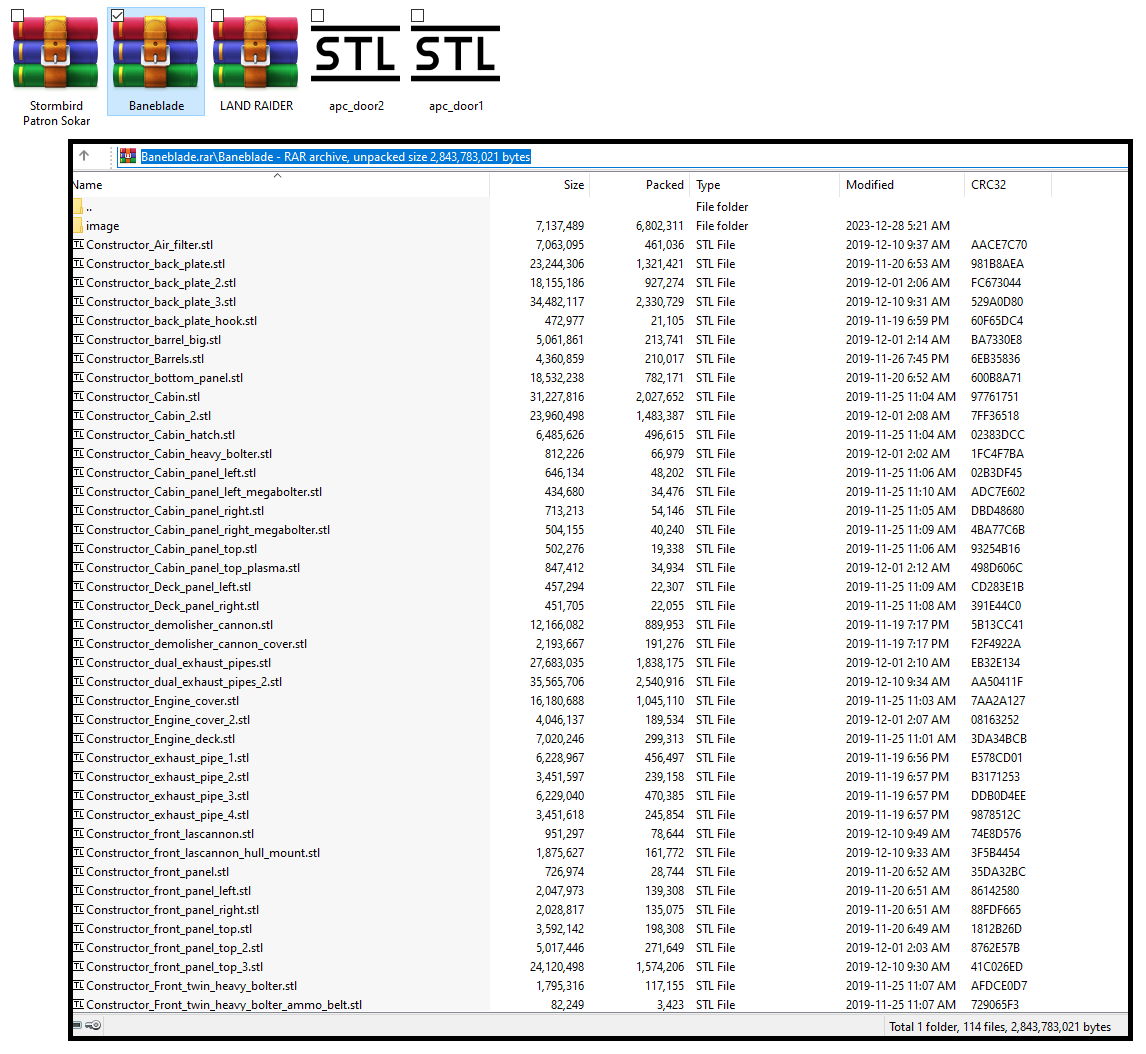The height and width of the screenshot is (1054, 1146).
Task: Open the Stormbird Patron Sokar RAR archive icon
Action: [56, 53]
